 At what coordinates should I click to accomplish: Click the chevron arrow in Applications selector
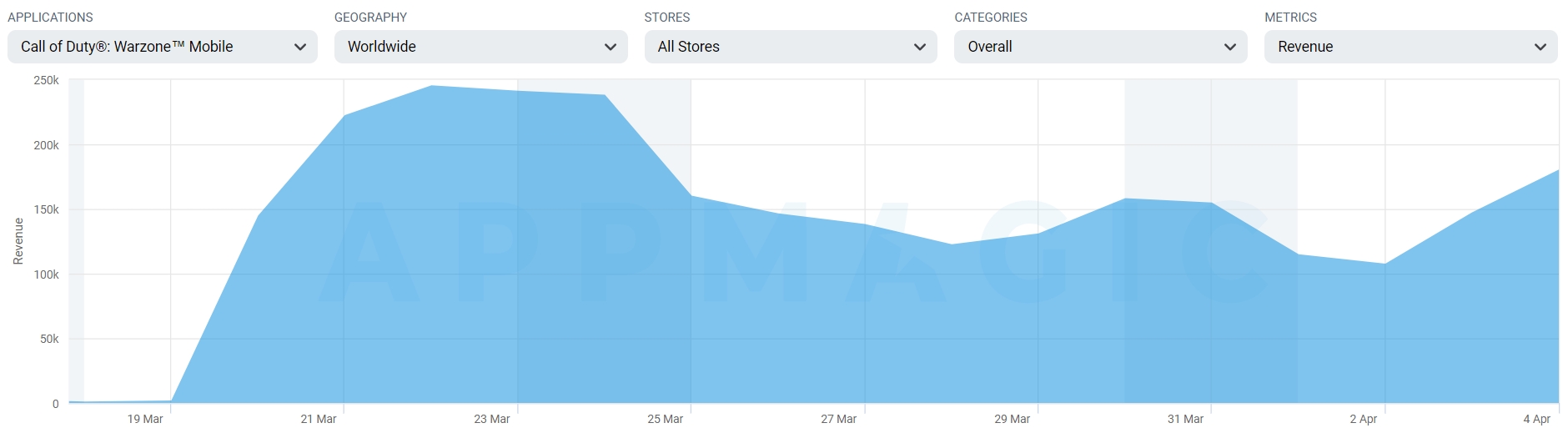[x=300, y=48]
